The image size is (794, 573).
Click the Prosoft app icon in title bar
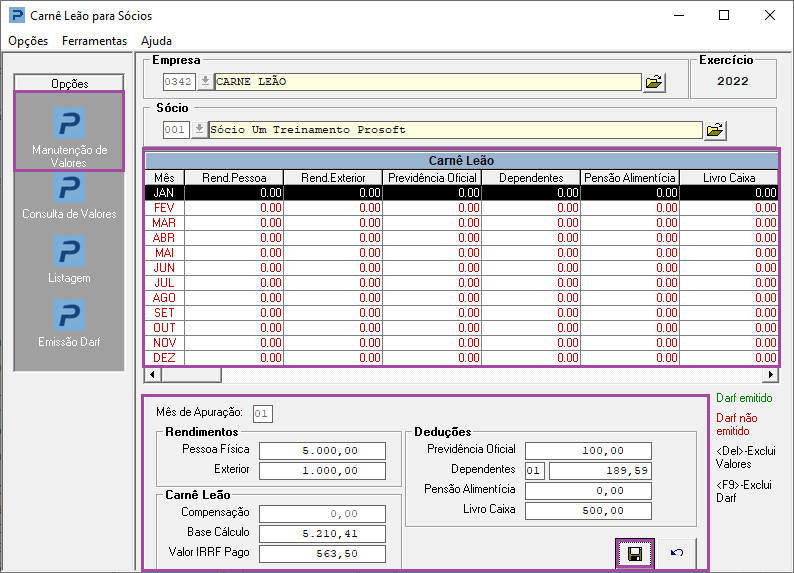tap(17, 15)
